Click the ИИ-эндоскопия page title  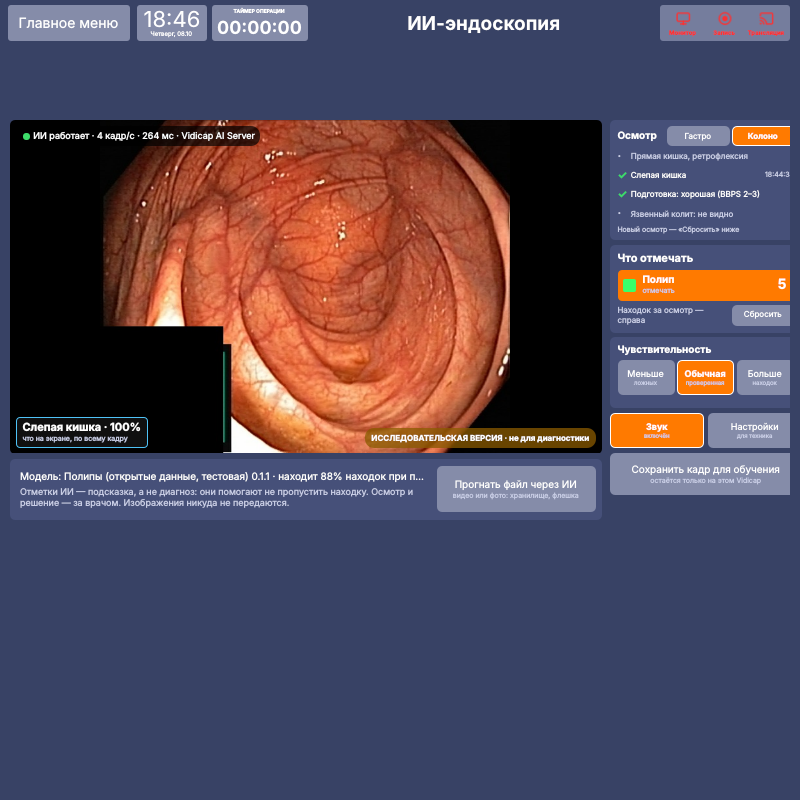(x=483, y=23)
